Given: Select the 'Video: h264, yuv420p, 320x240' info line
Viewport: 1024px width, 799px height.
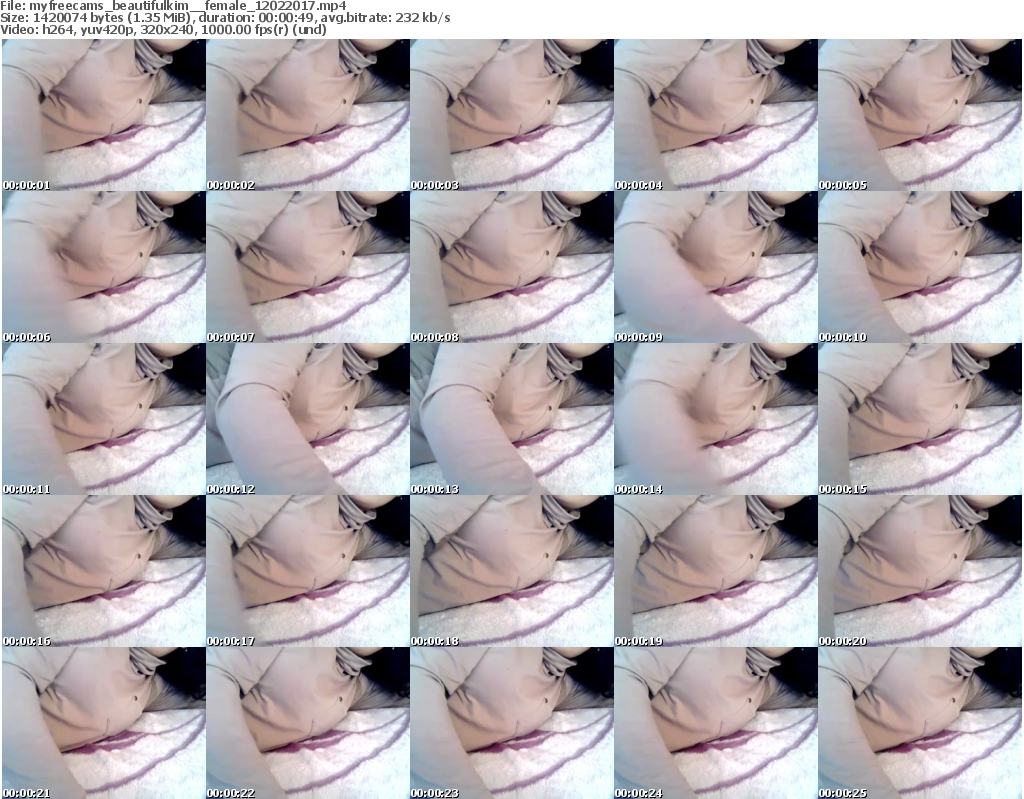Looking at the screenshot, I should click(x=163, y=29).
